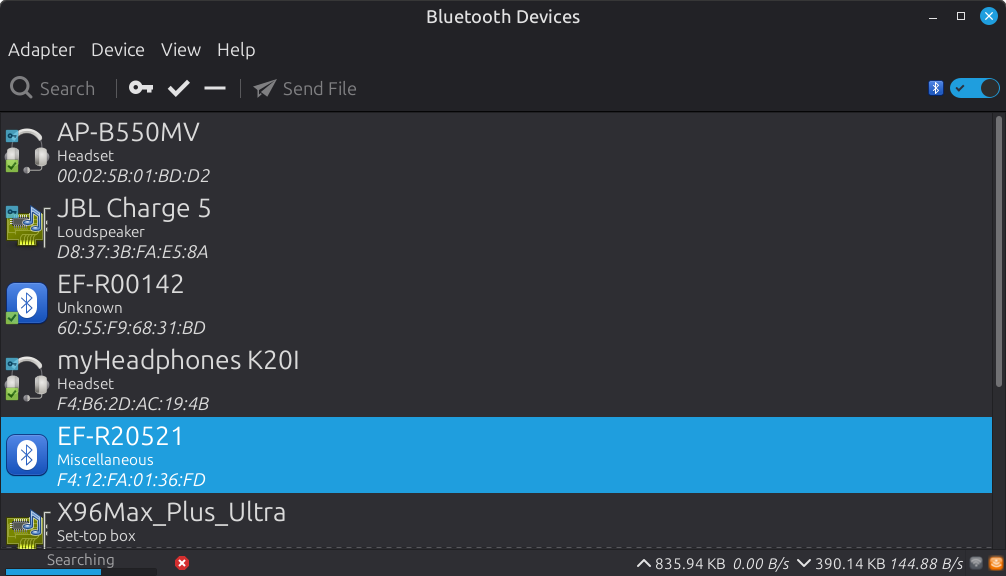Open the View menu
1006x576 pixels.
coord(181,50)
